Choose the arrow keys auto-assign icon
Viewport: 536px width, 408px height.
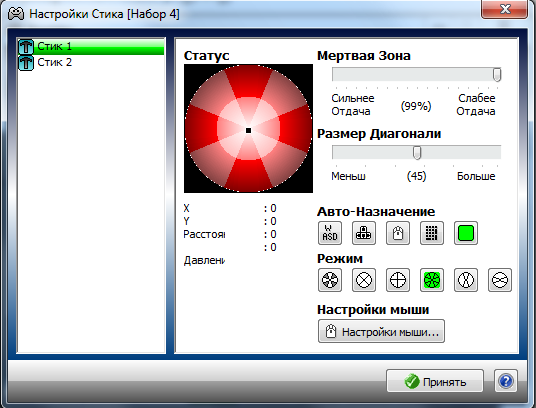tap(364, 233)
